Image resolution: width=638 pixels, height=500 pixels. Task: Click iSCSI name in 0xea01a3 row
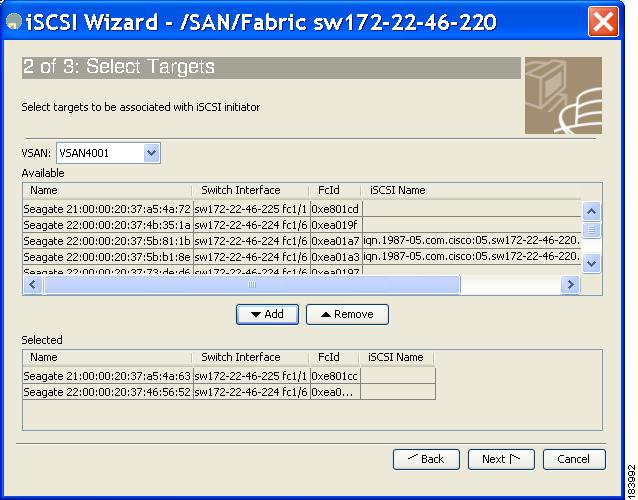pyautogui.click(x=472, y=257)
